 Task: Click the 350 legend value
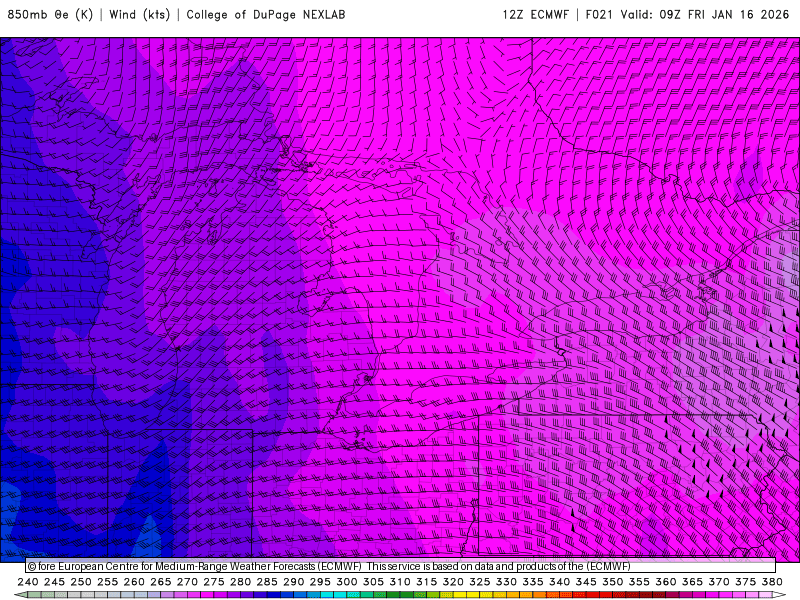point(612,582)
